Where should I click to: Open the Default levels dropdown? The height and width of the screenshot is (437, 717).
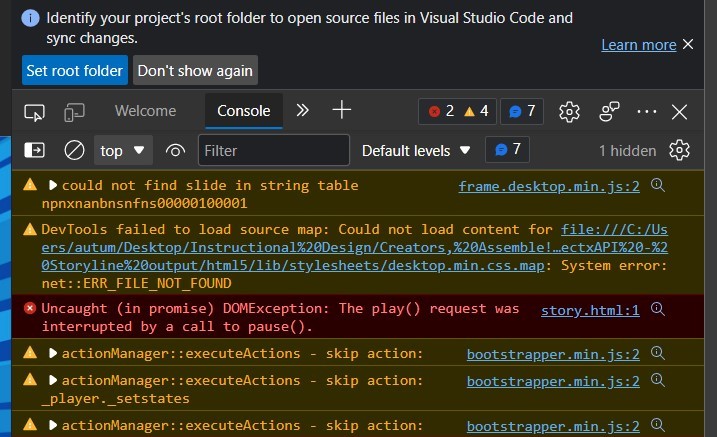coord(416,150)
